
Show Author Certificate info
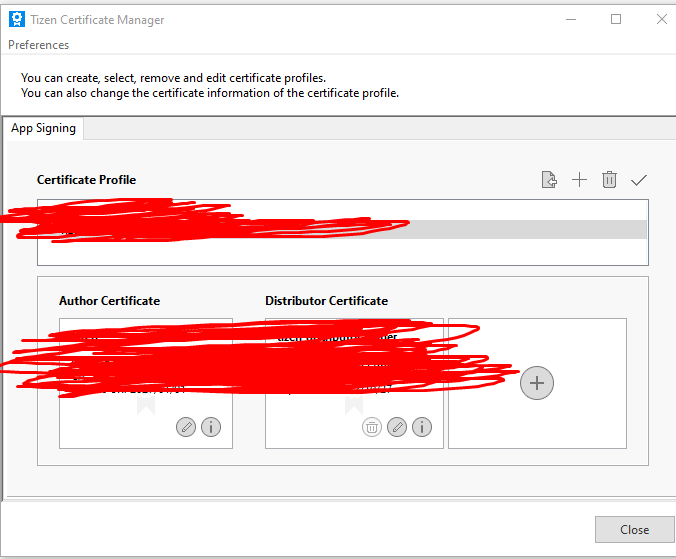[x=211, y=427]
